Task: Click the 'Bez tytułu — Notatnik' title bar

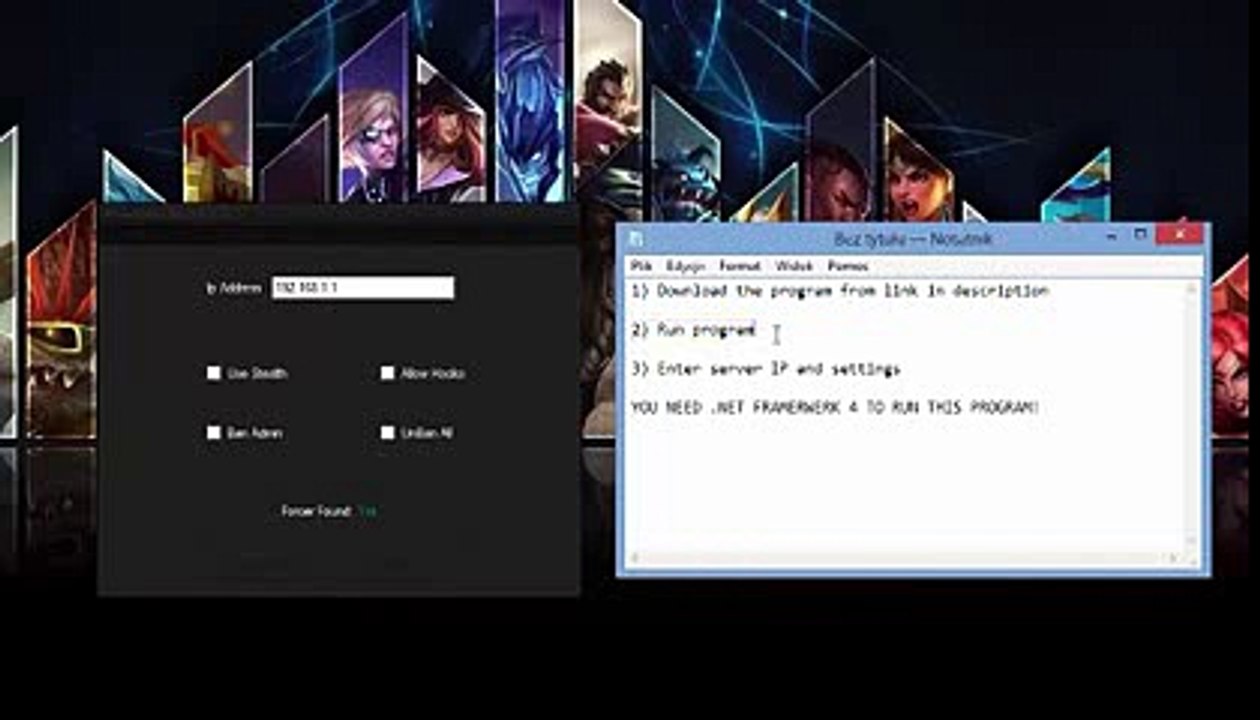Action: coord(912,239)
